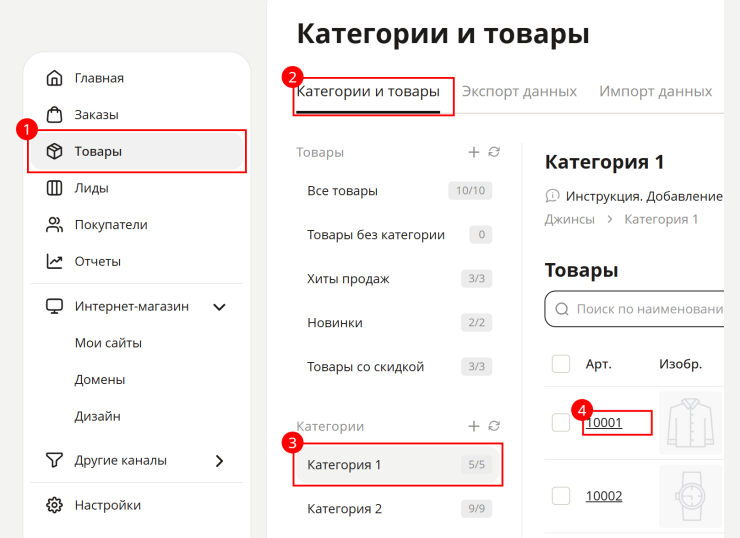The width and height of the screenshot is (740, 538).
Task: Select Все товары list row
Action: [397, 191]
